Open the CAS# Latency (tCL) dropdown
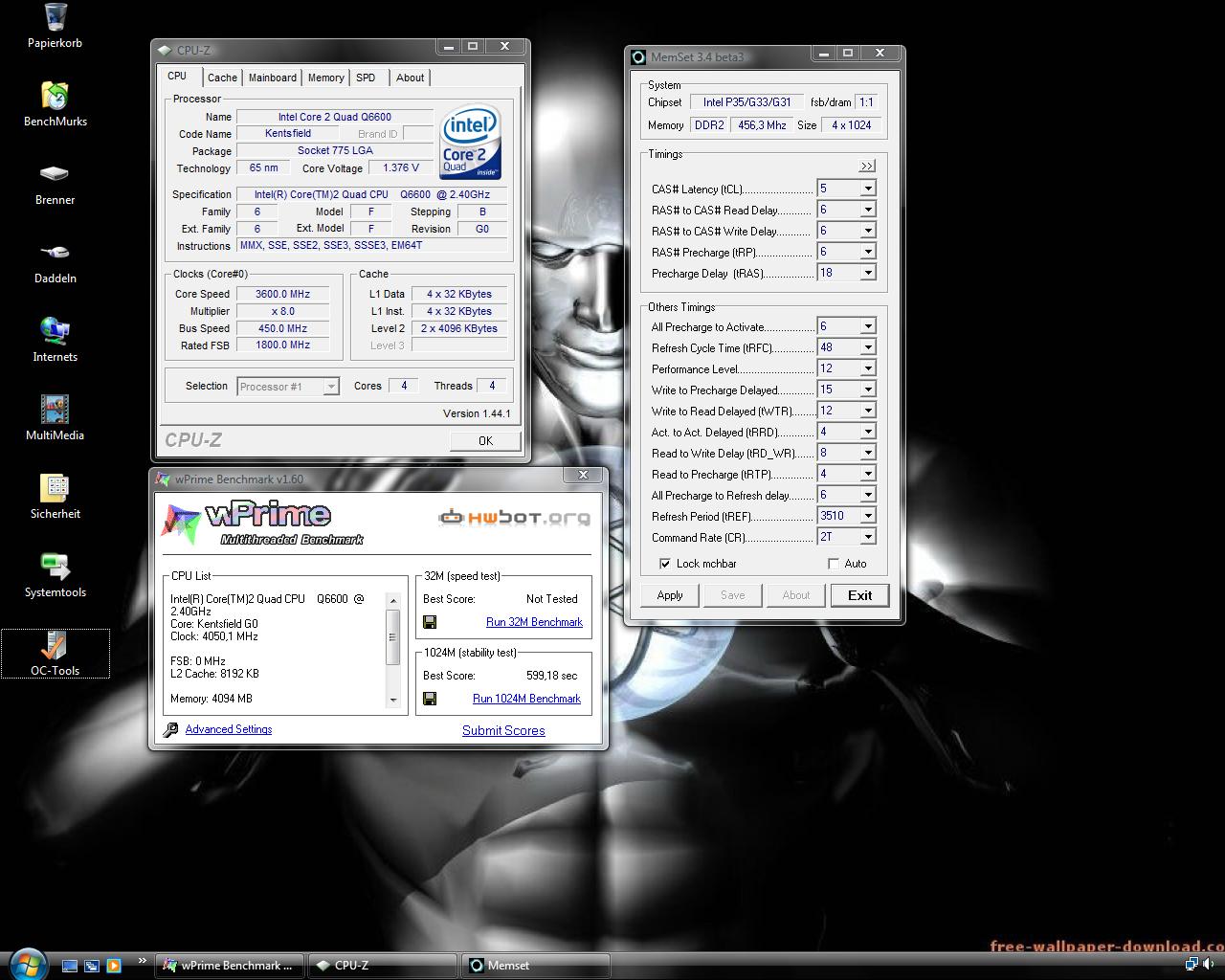 867,189
